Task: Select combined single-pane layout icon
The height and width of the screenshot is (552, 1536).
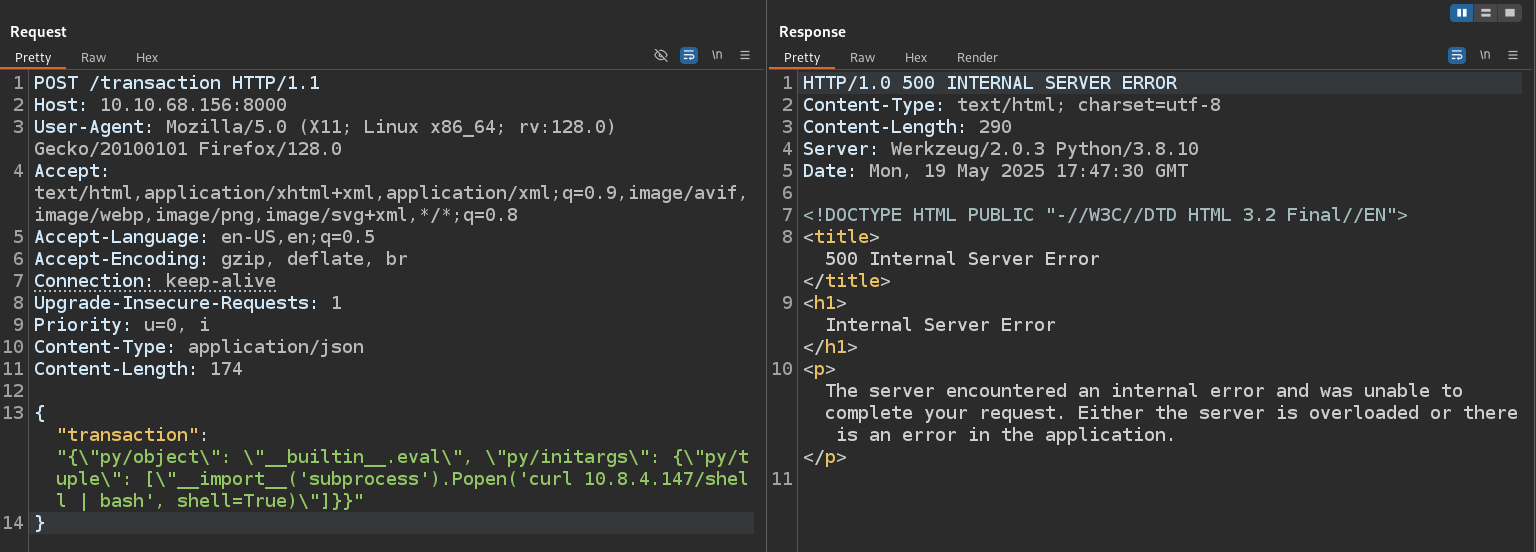Action: pos(1510,13)
